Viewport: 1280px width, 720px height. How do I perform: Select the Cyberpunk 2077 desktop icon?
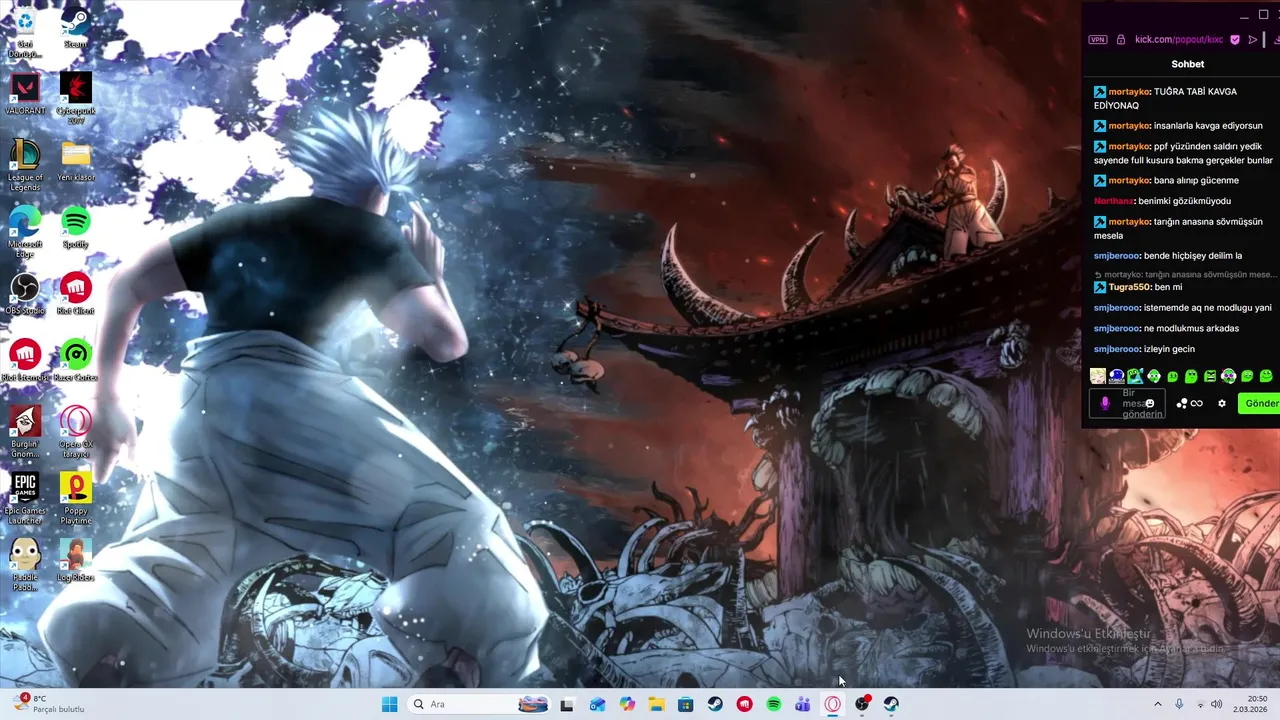point(76,97)
